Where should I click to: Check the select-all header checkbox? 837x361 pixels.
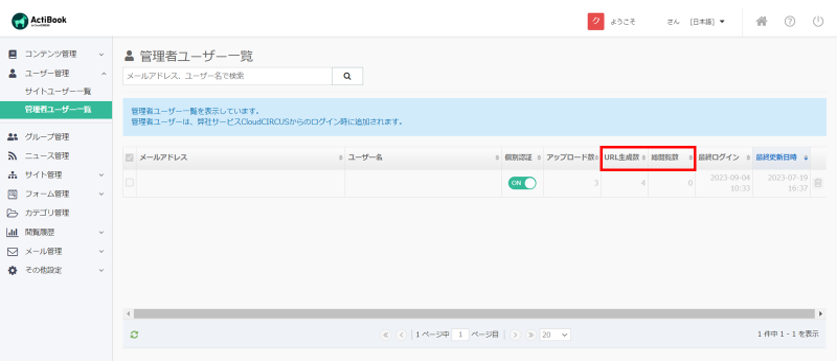pos(129,158)
